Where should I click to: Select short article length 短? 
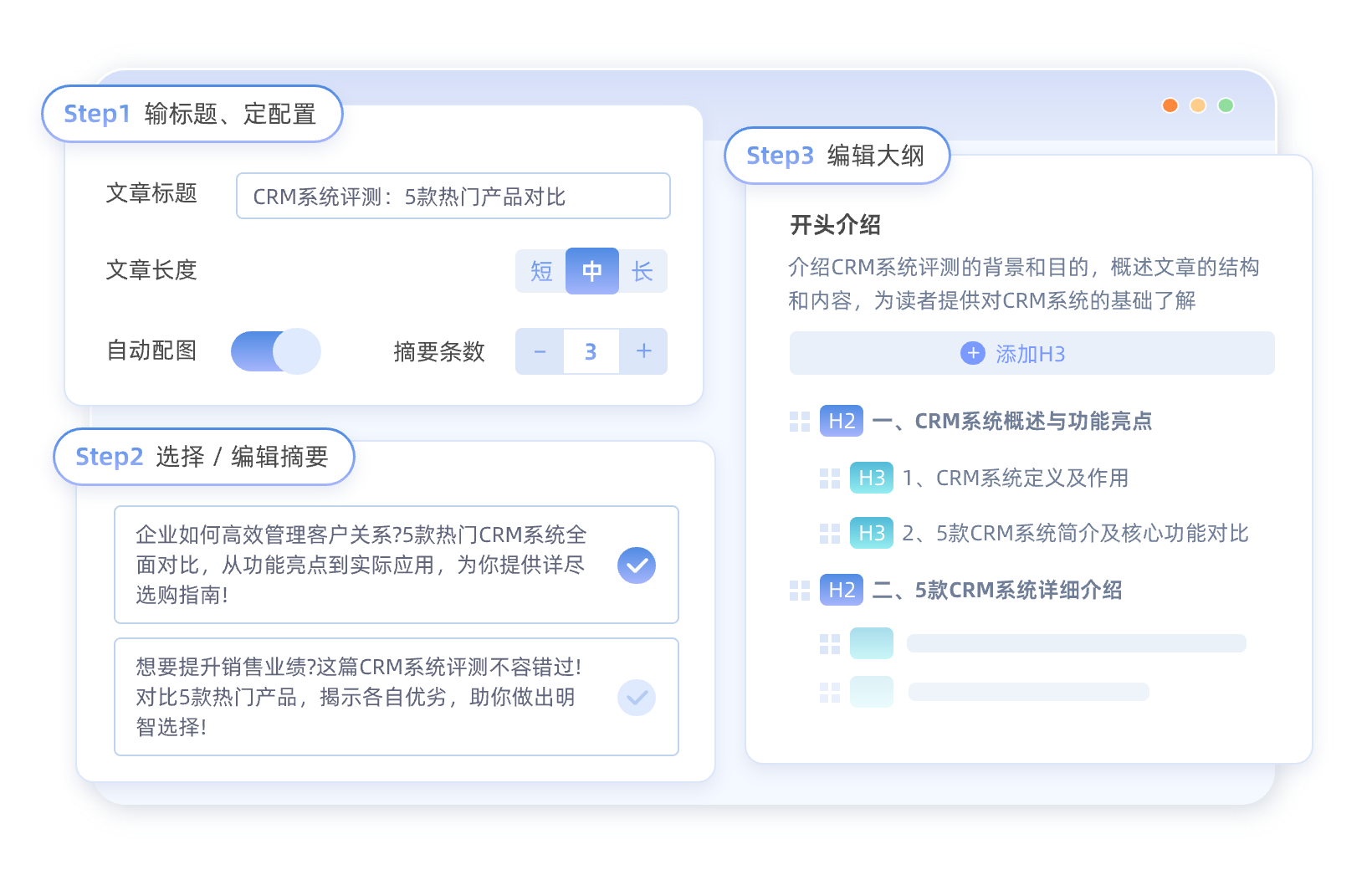click(541, 271)
